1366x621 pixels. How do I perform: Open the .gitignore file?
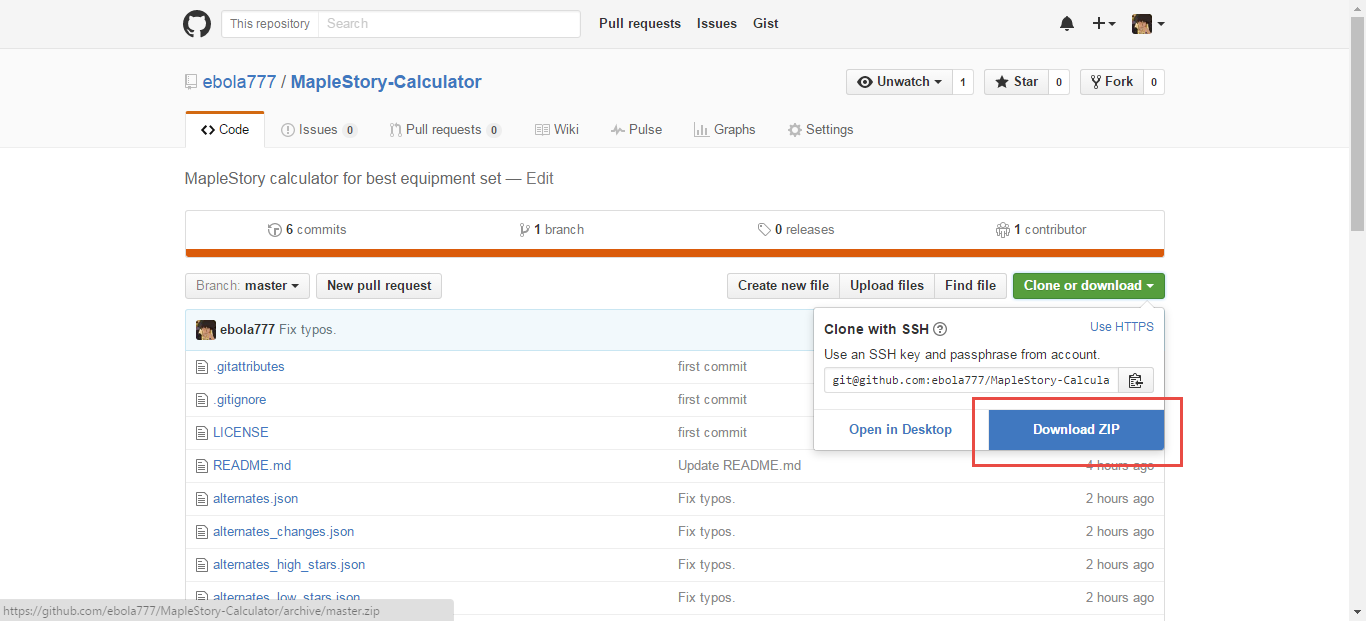coord(240,400)
